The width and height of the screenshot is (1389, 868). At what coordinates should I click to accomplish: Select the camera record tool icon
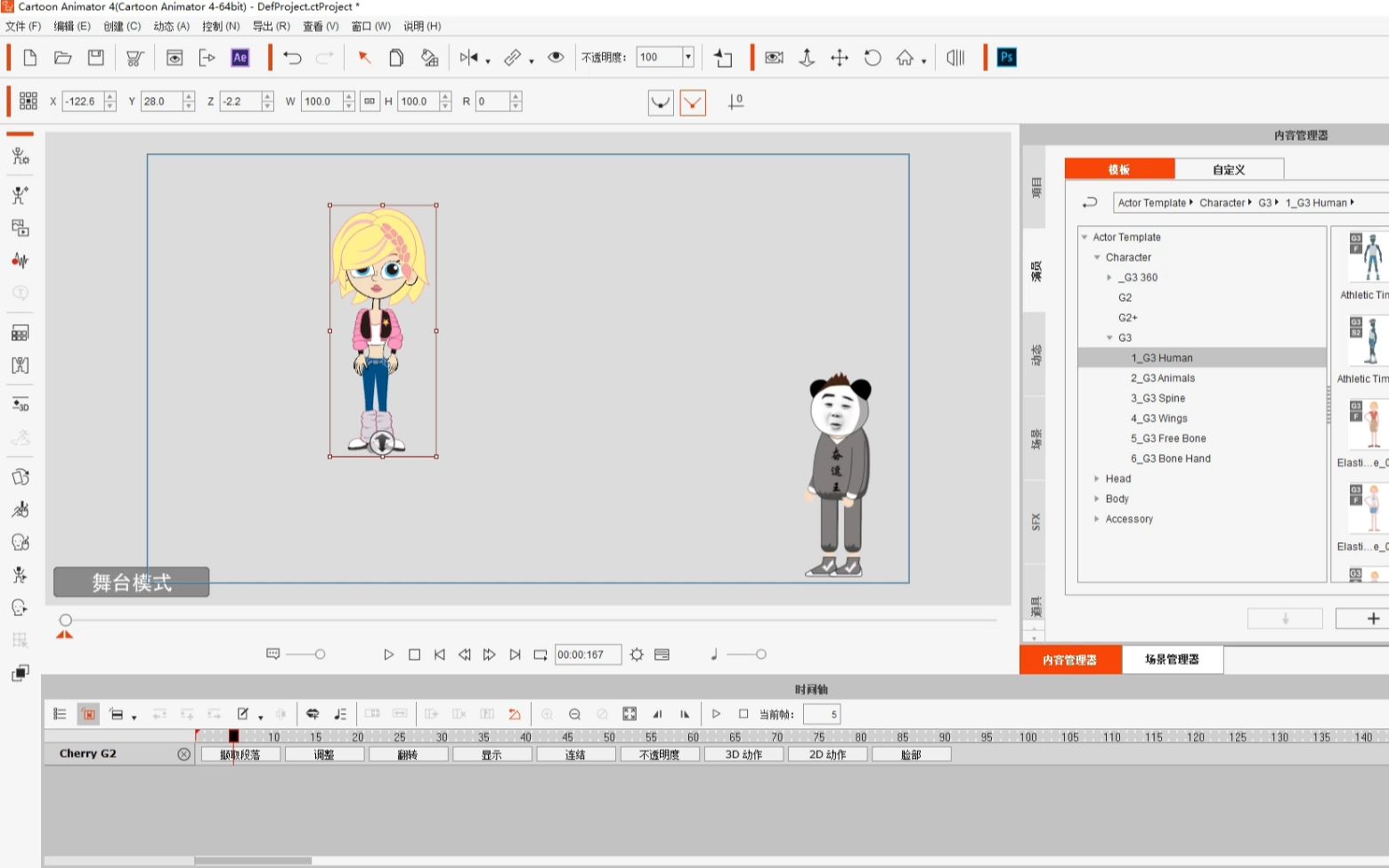pyautogui.click(x=774, y=58)
